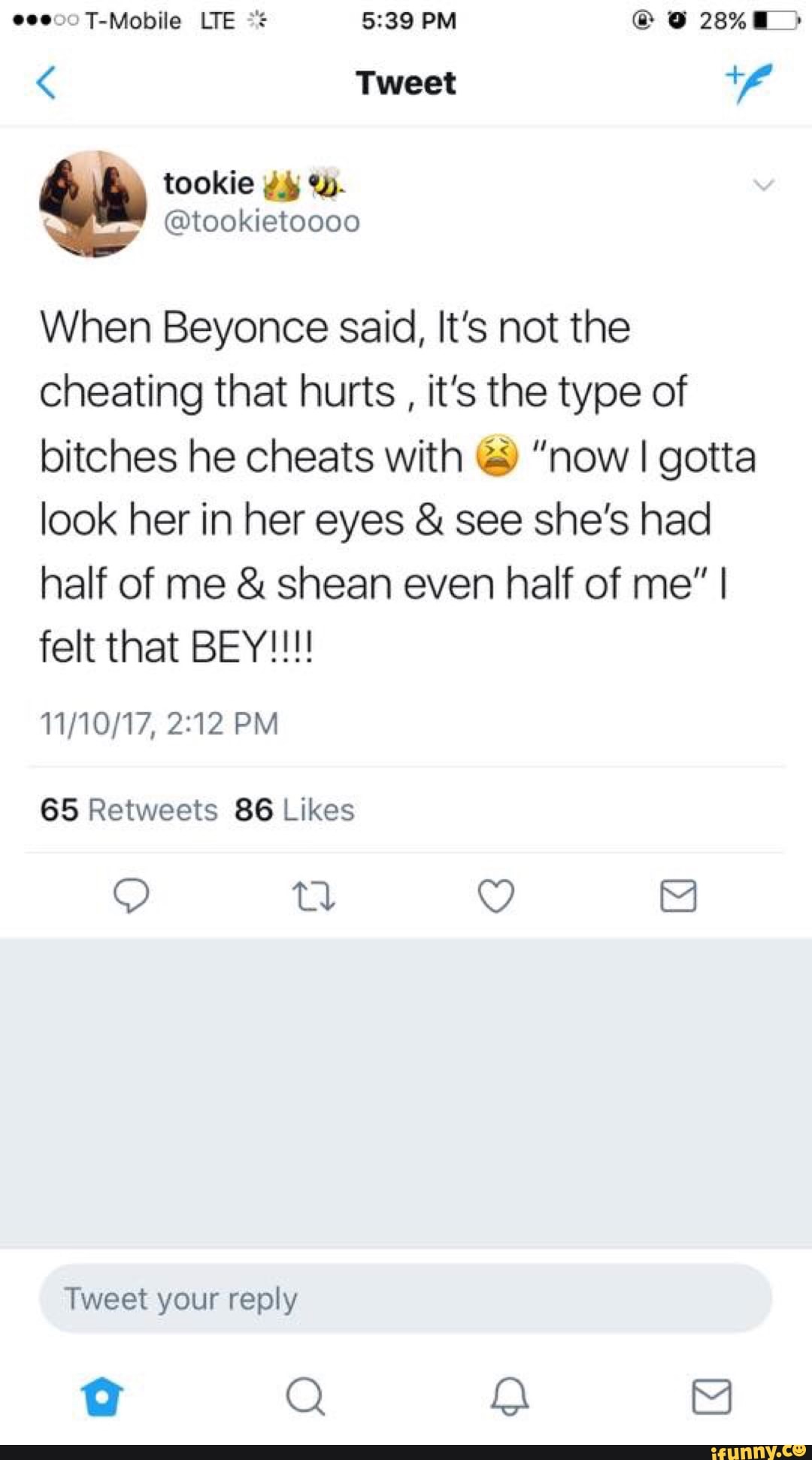Open the Notifications bell tab
812x1460 pixels.
(510, 1397)
